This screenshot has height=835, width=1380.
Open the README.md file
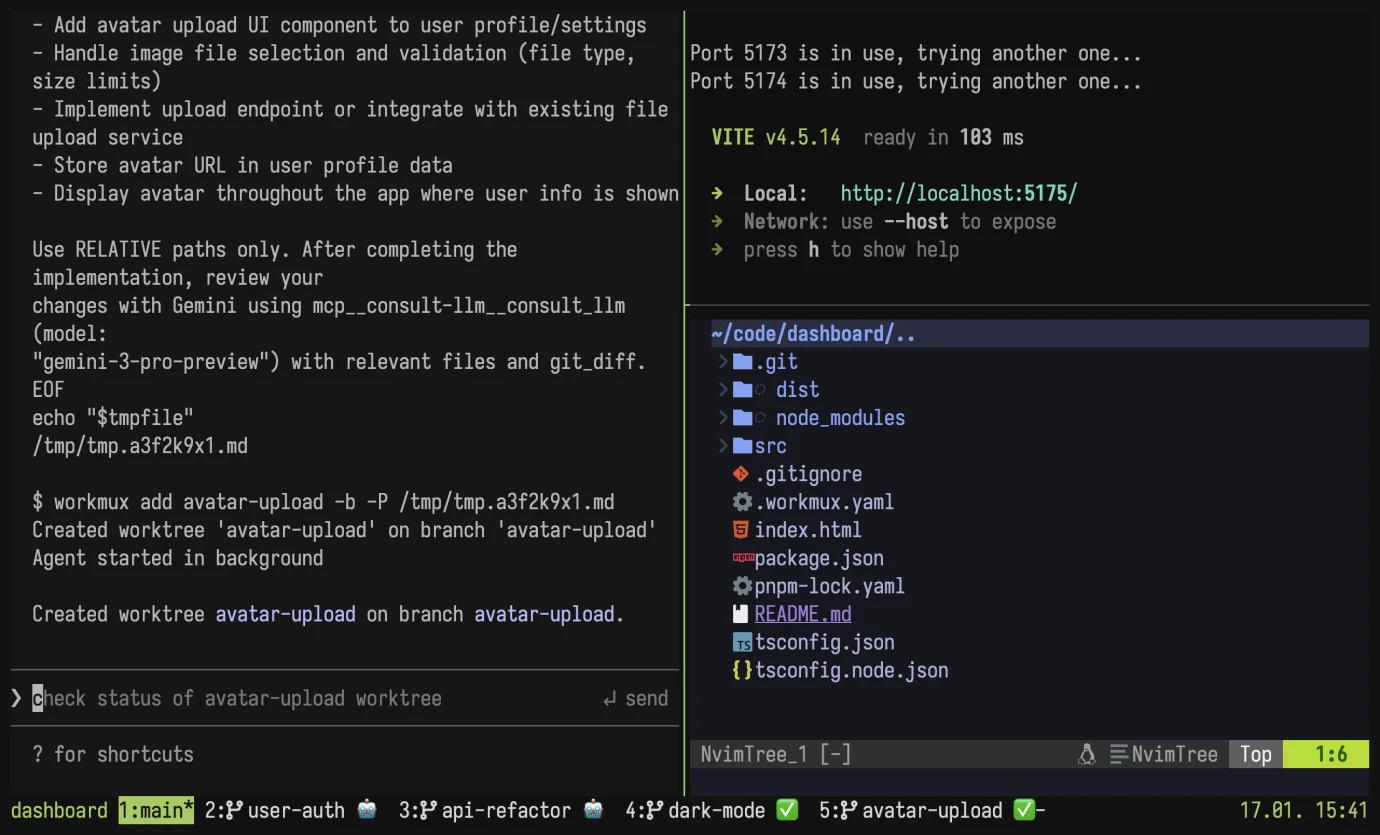click(803, 614)
